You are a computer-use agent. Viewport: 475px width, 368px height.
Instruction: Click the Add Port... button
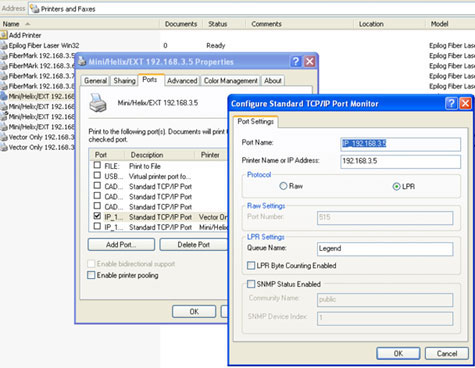point(121,245)
